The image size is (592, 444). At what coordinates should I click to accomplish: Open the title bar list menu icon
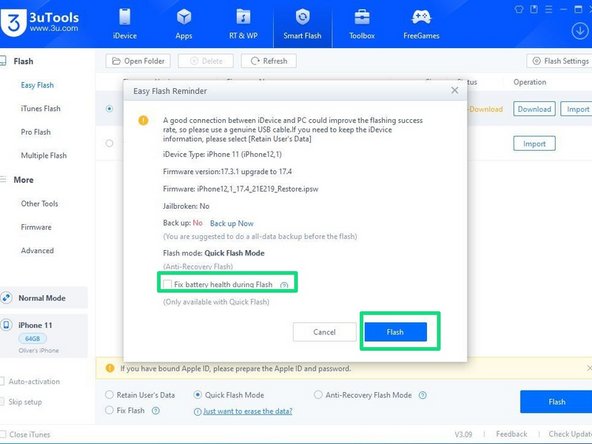tap(549, 9)
